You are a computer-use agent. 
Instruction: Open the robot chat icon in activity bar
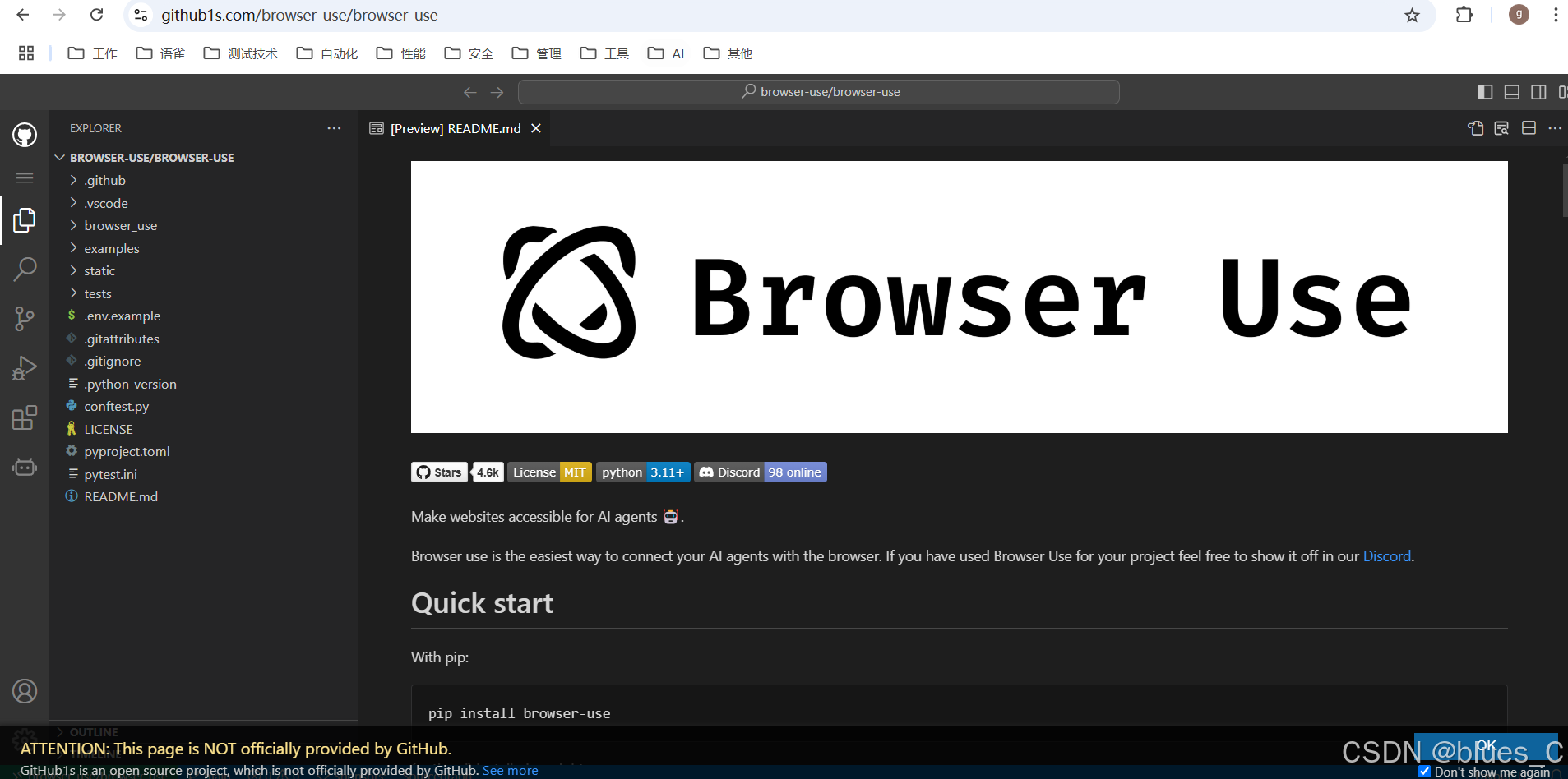pos(25,467)
